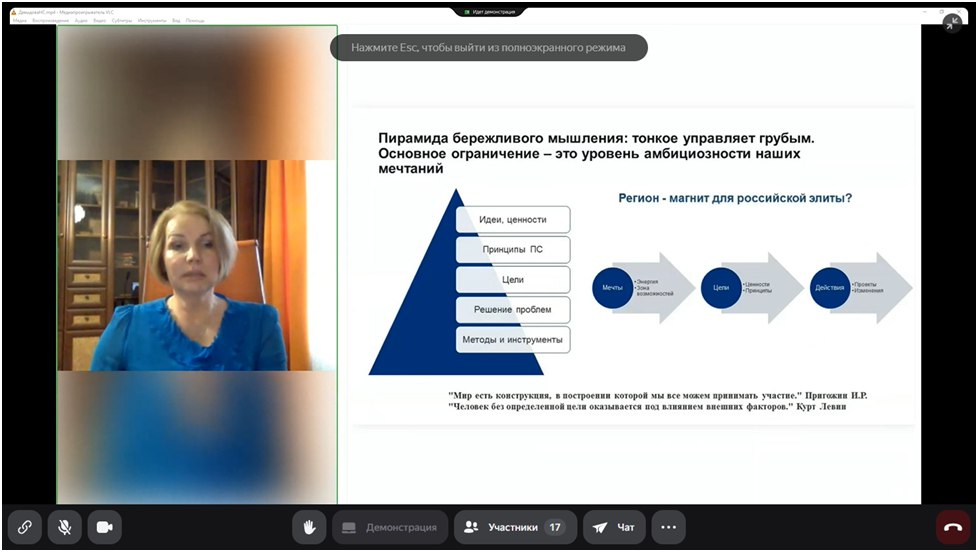Open the Чат panel
The width and height of the screenshot is (978, 552).
pos(614,527)
